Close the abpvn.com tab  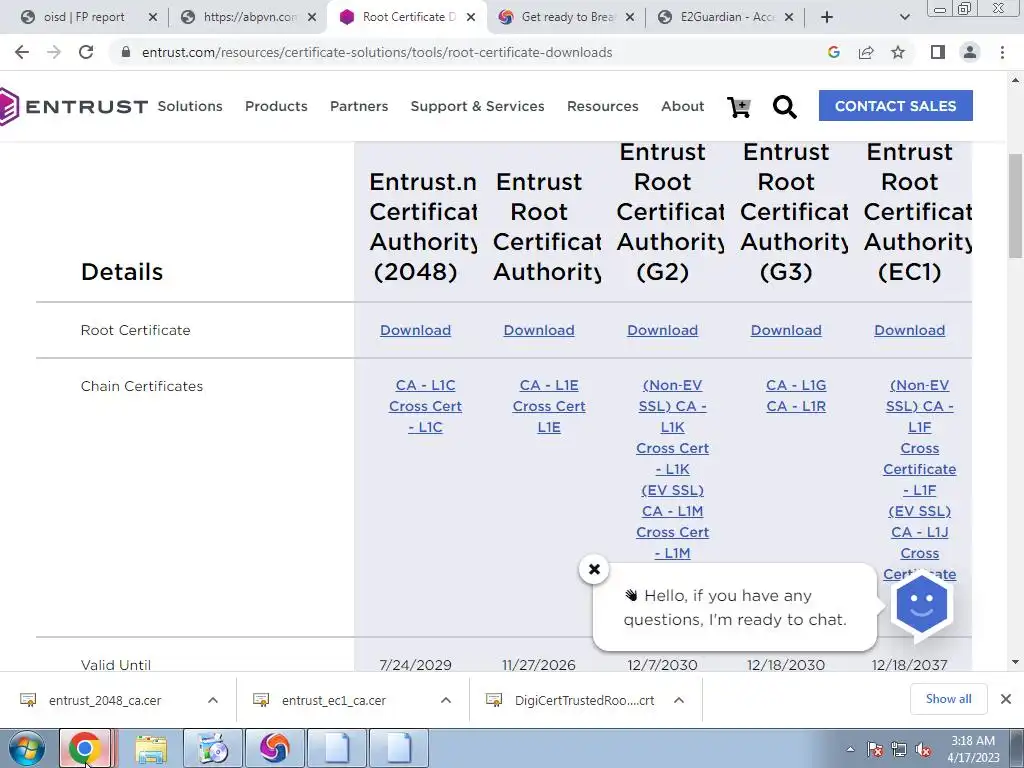312,17
